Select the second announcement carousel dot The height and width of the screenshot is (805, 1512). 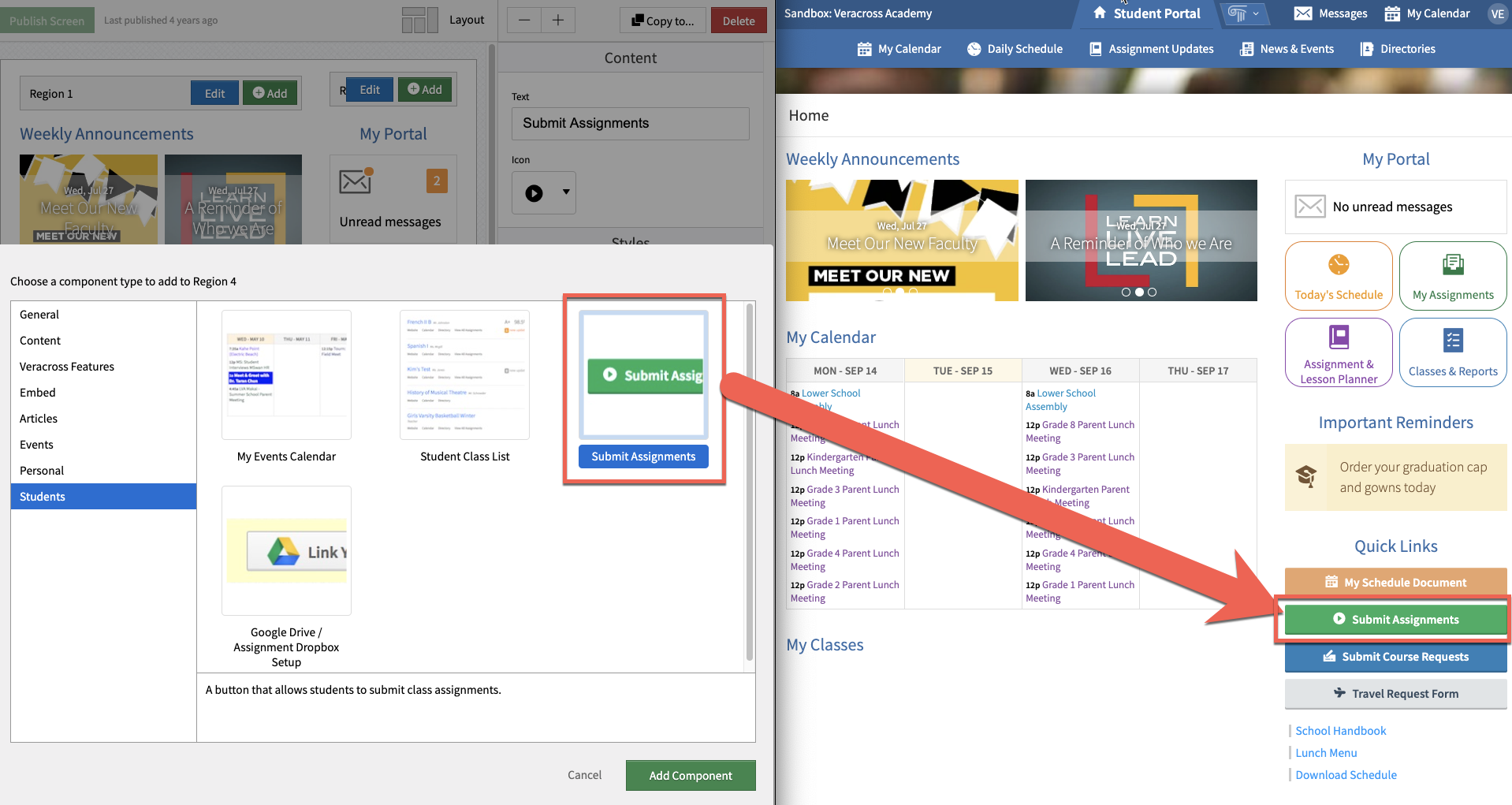click(x=1139, y=293)
